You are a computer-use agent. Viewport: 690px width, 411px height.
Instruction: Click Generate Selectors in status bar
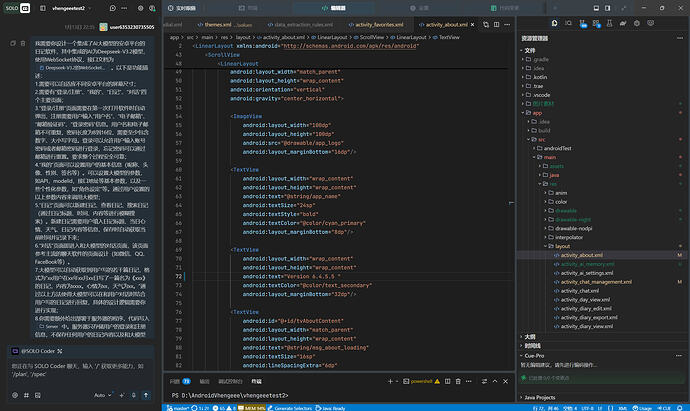pyautogui.click(x=290, y=408)
